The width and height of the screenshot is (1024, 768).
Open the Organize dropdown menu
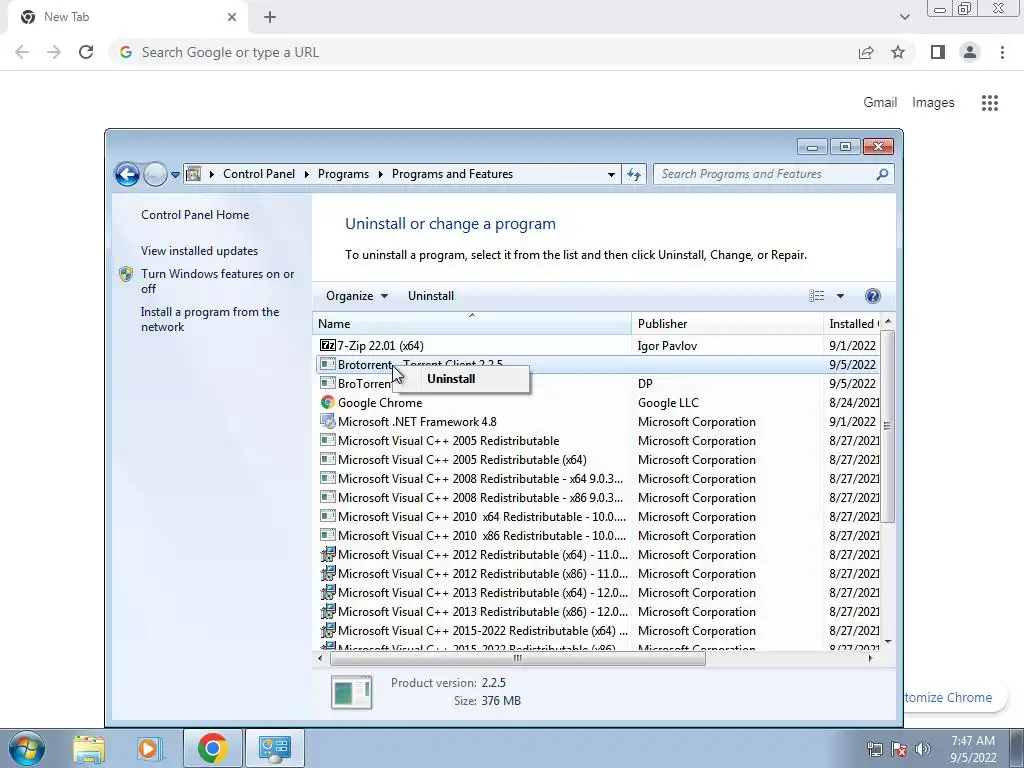tap(357, 296)
